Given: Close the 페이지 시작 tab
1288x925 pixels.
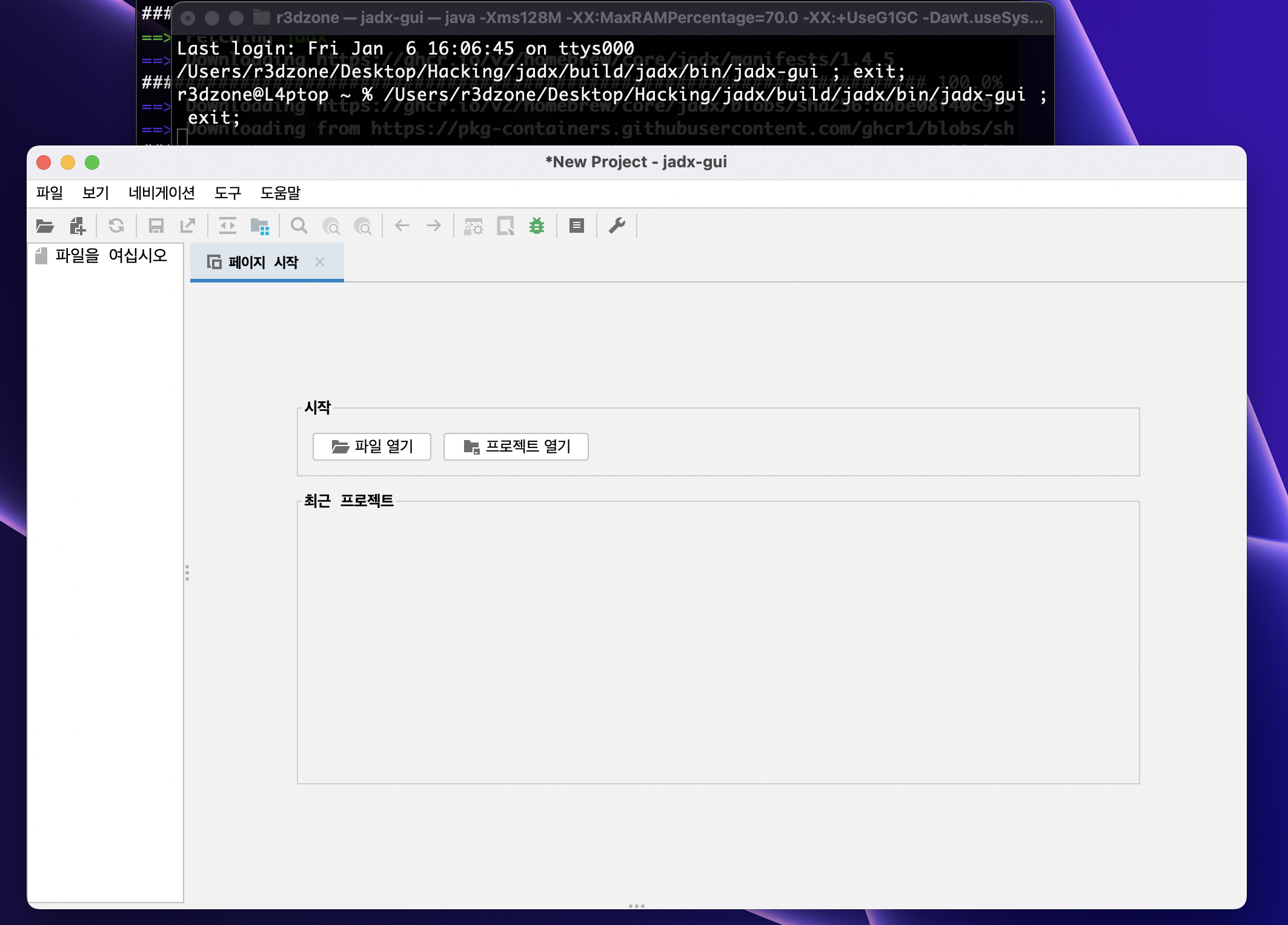Looking at the screenshot, I should pyautogui.click(x=320, y=262).
